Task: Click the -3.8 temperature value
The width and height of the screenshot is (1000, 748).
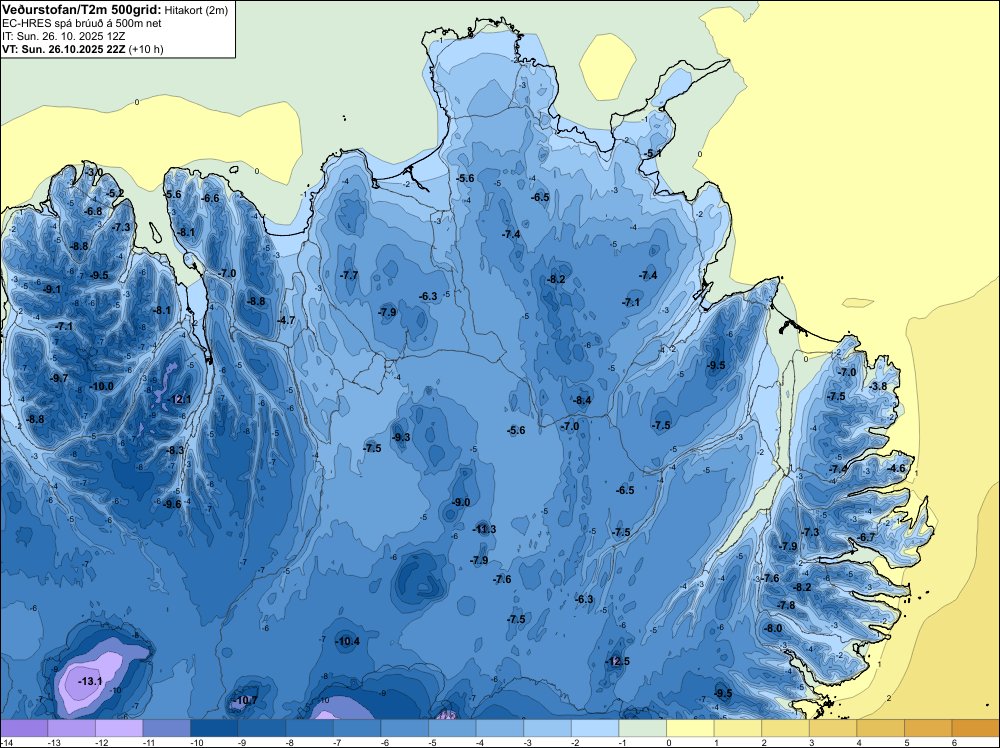Action: coord(878,386)
